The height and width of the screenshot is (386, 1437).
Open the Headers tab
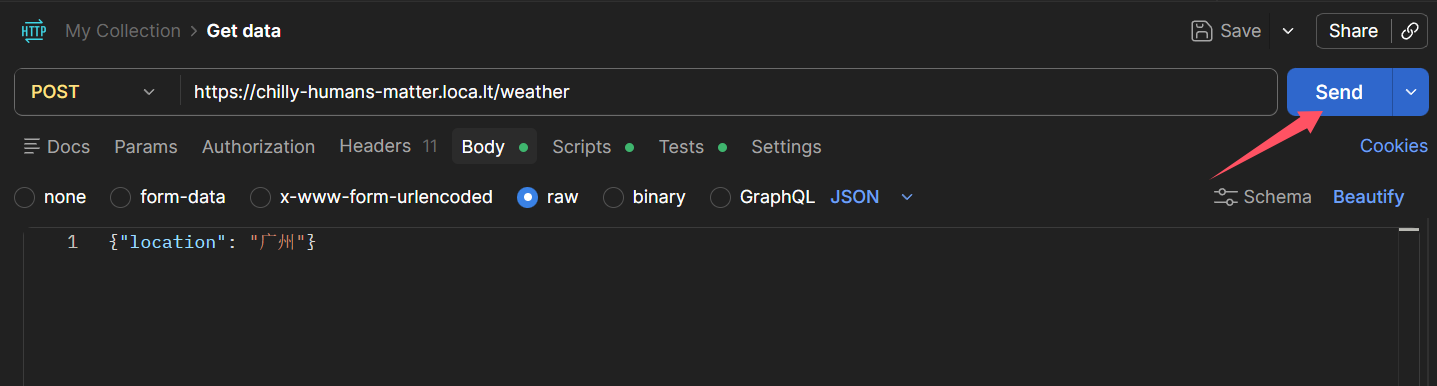coord(388,146)
